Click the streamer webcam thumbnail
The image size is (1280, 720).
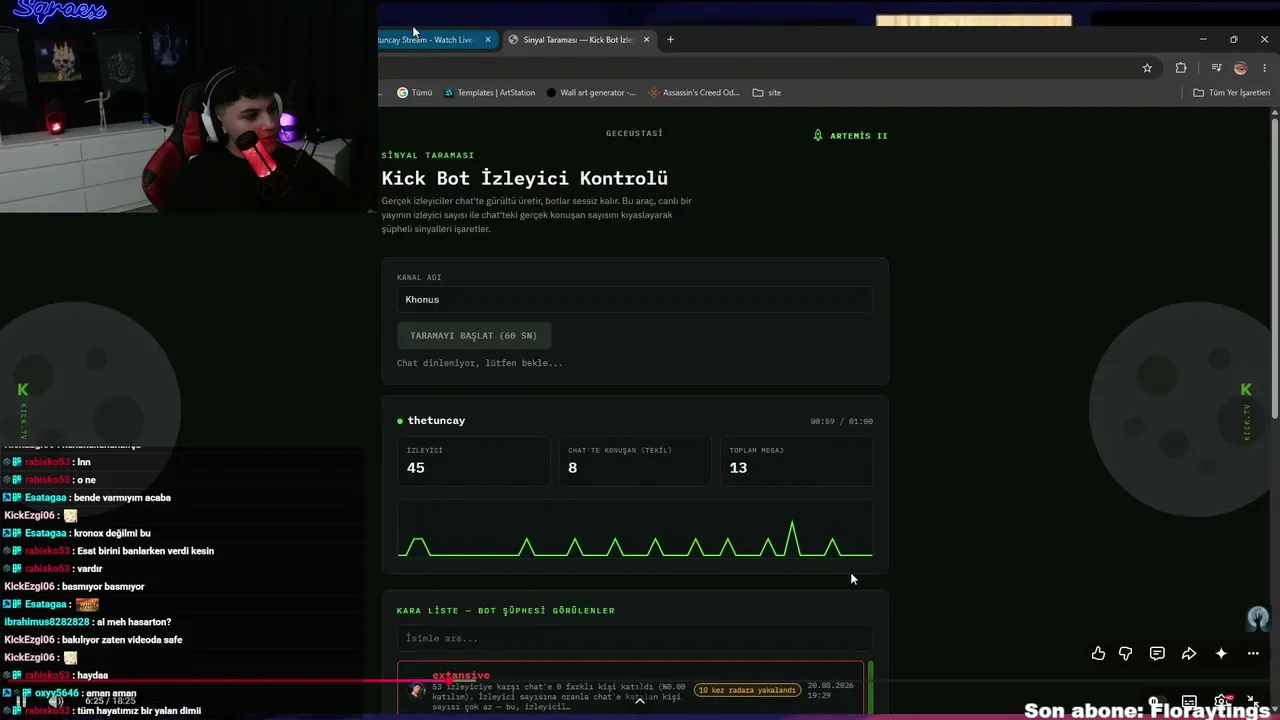coord(188,106)
